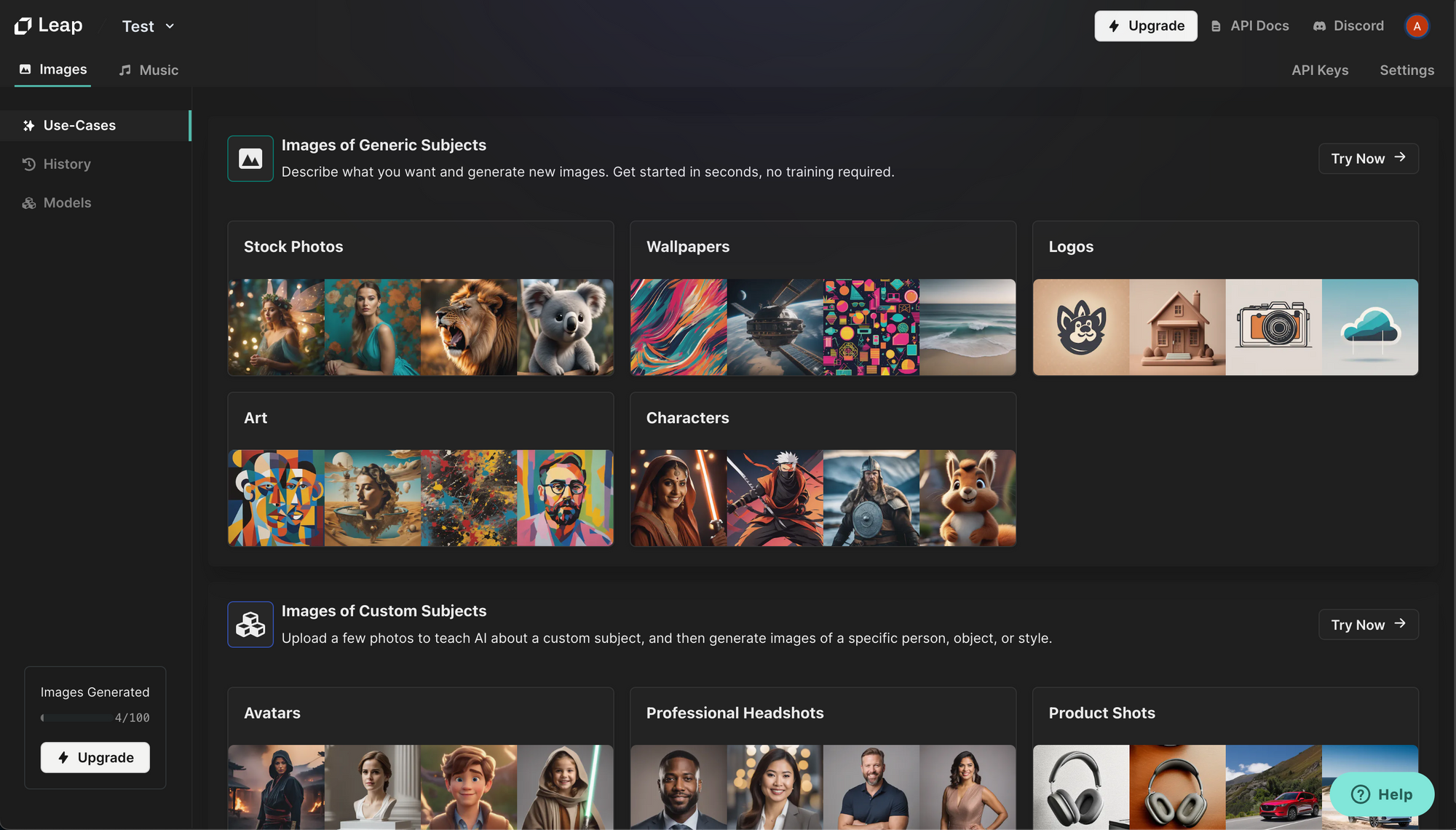Click the Custom Subjects cubes icon

coord(250,625)
